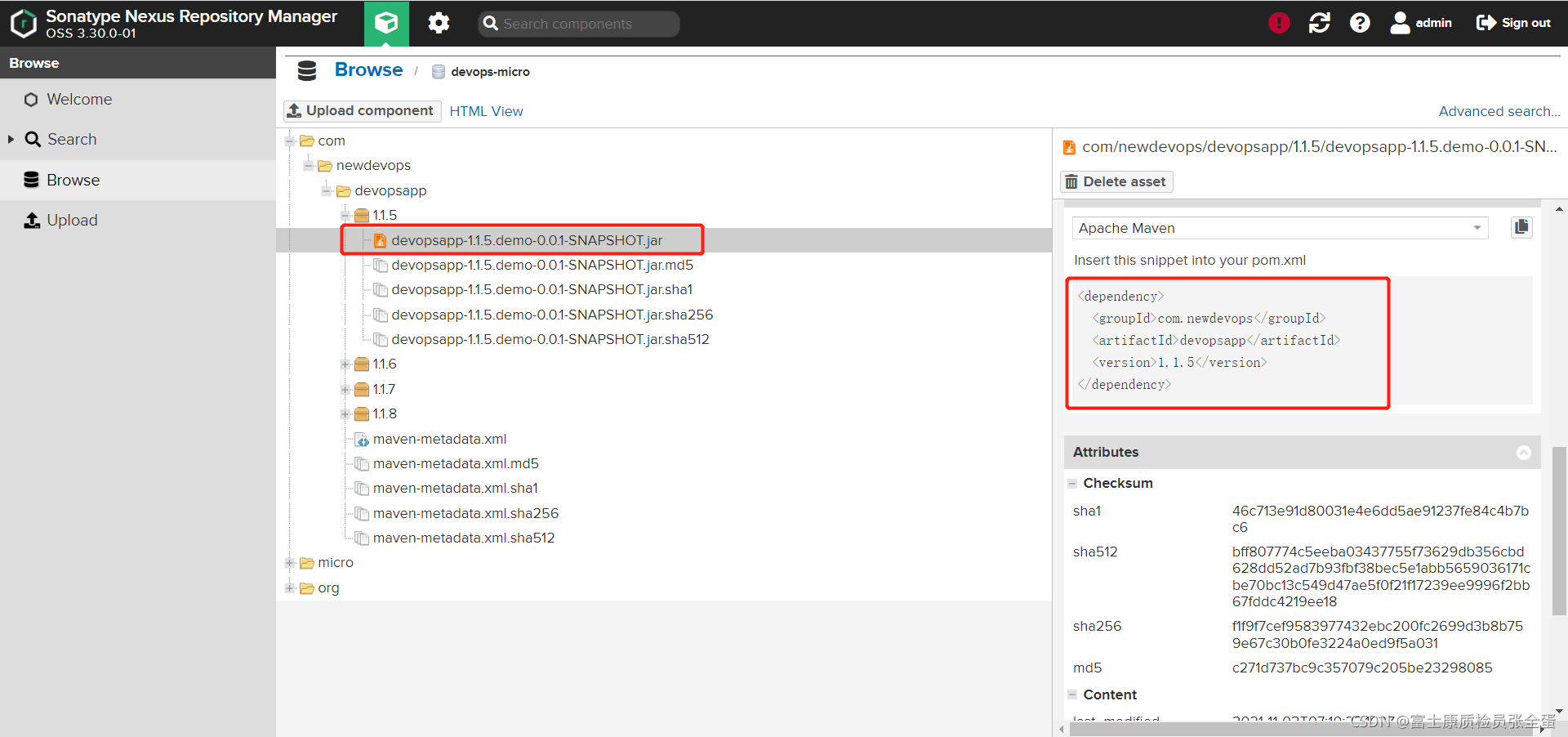Click Delete asset button
1568x737 pixels.
point(1116,181)
